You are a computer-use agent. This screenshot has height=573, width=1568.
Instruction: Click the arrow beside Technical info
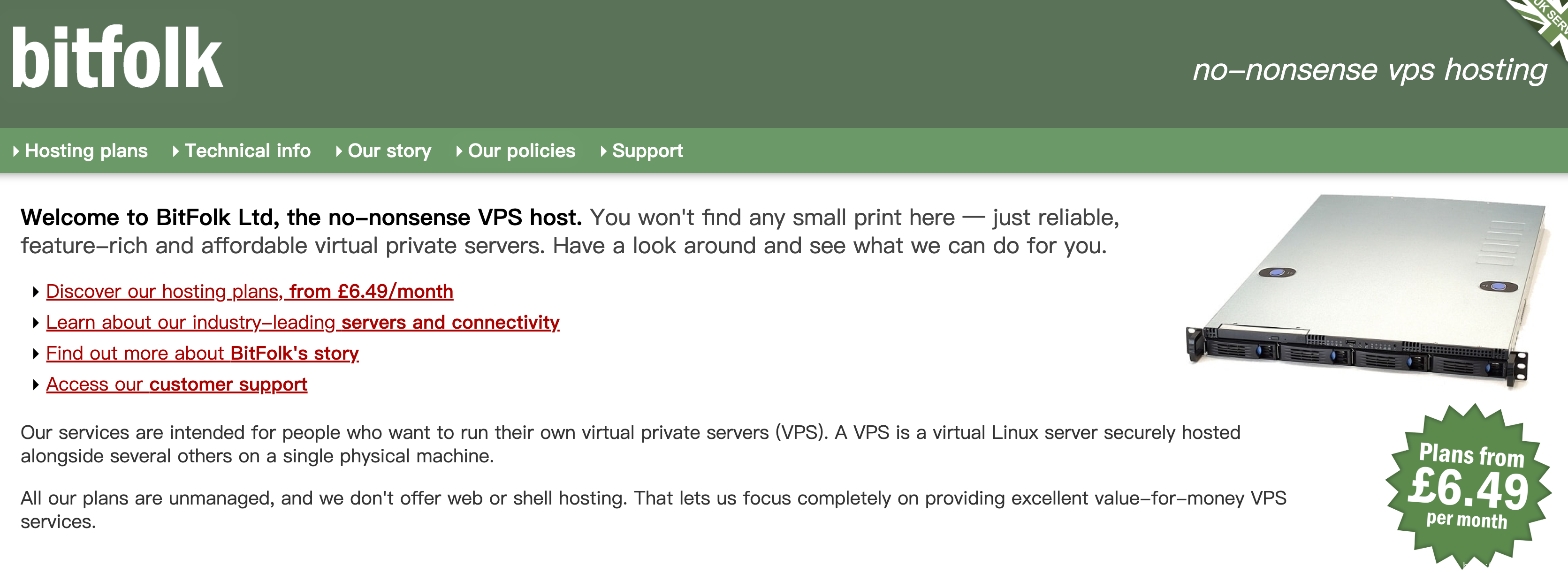pos(176,151)
